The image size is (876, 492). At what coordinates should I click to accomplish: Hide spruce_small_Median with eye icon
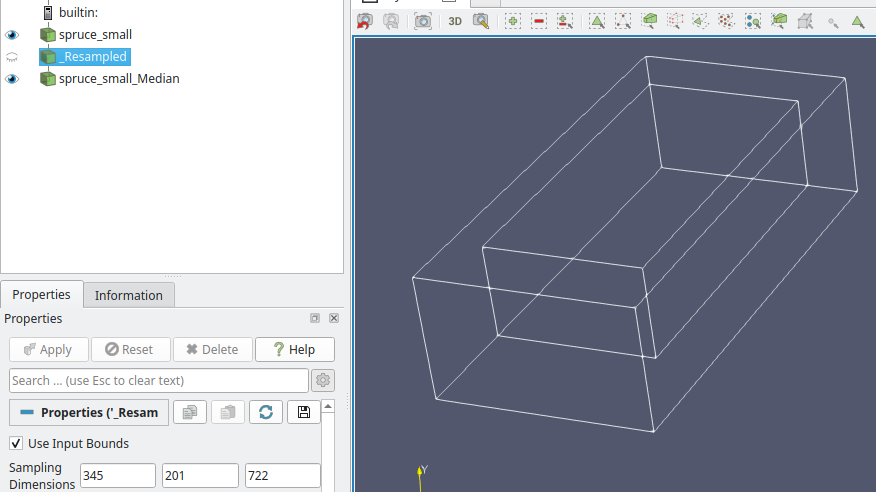point(13,79)
